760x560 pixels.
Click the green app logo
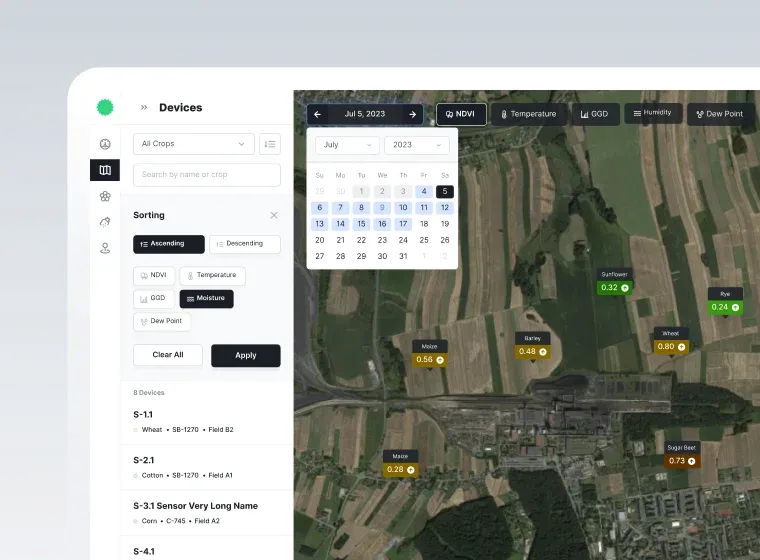(x=105, y=107)
